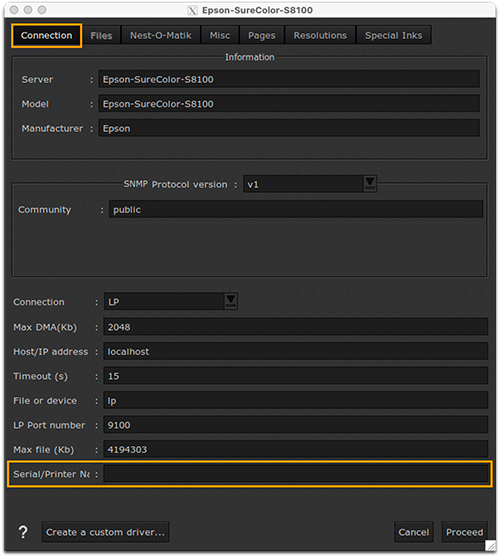
Task: Select the LP connection combo box
Action: coord(170,301)
